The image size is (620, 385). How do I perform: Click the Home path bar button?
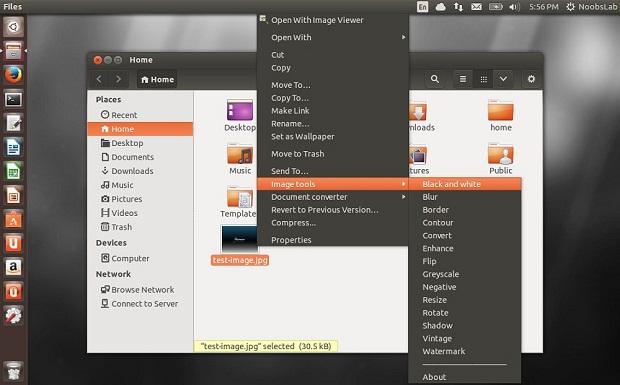click(157, 79)
